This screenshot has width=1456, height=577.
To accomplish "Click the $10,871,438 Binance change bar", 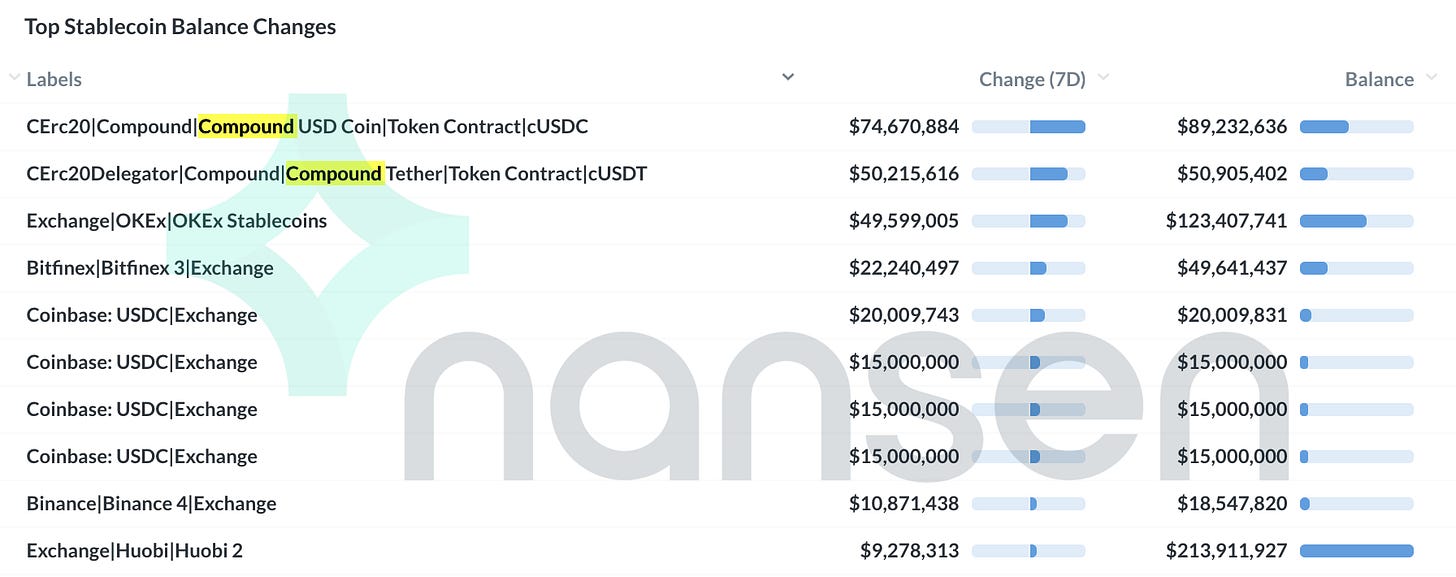I will (1028, 503).
